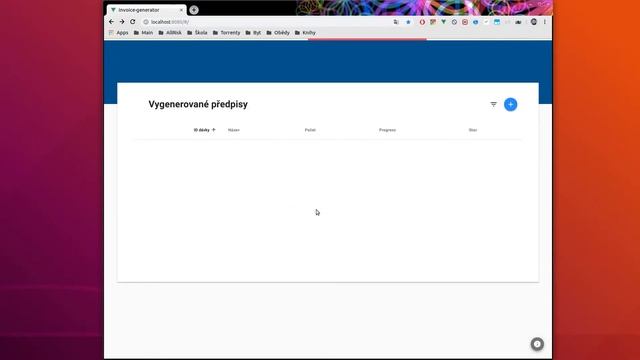Focus the localhost address bar

[265, 22]
